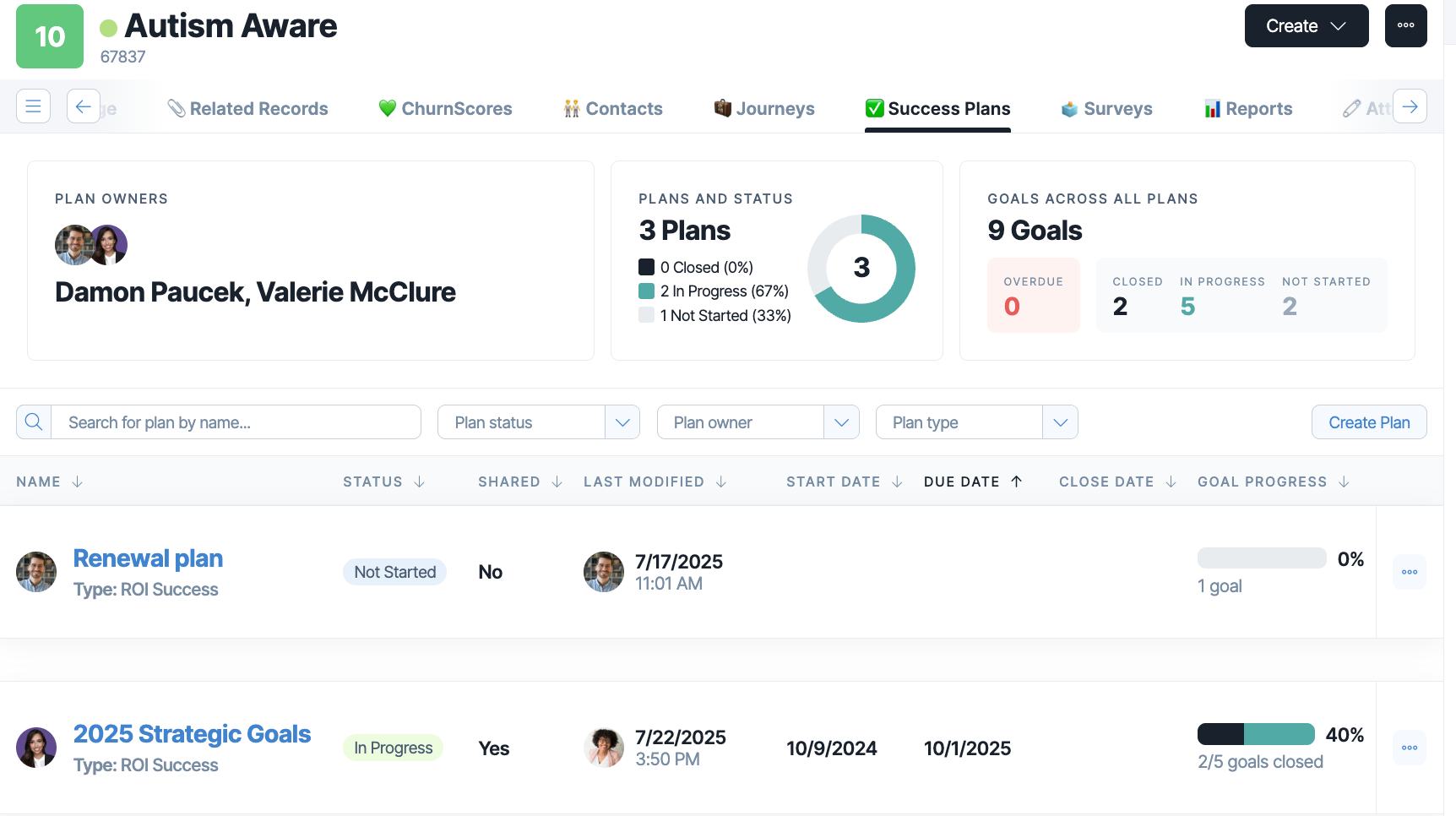Open the Contacts tab

pyautogui.click(x=613, y=108)
